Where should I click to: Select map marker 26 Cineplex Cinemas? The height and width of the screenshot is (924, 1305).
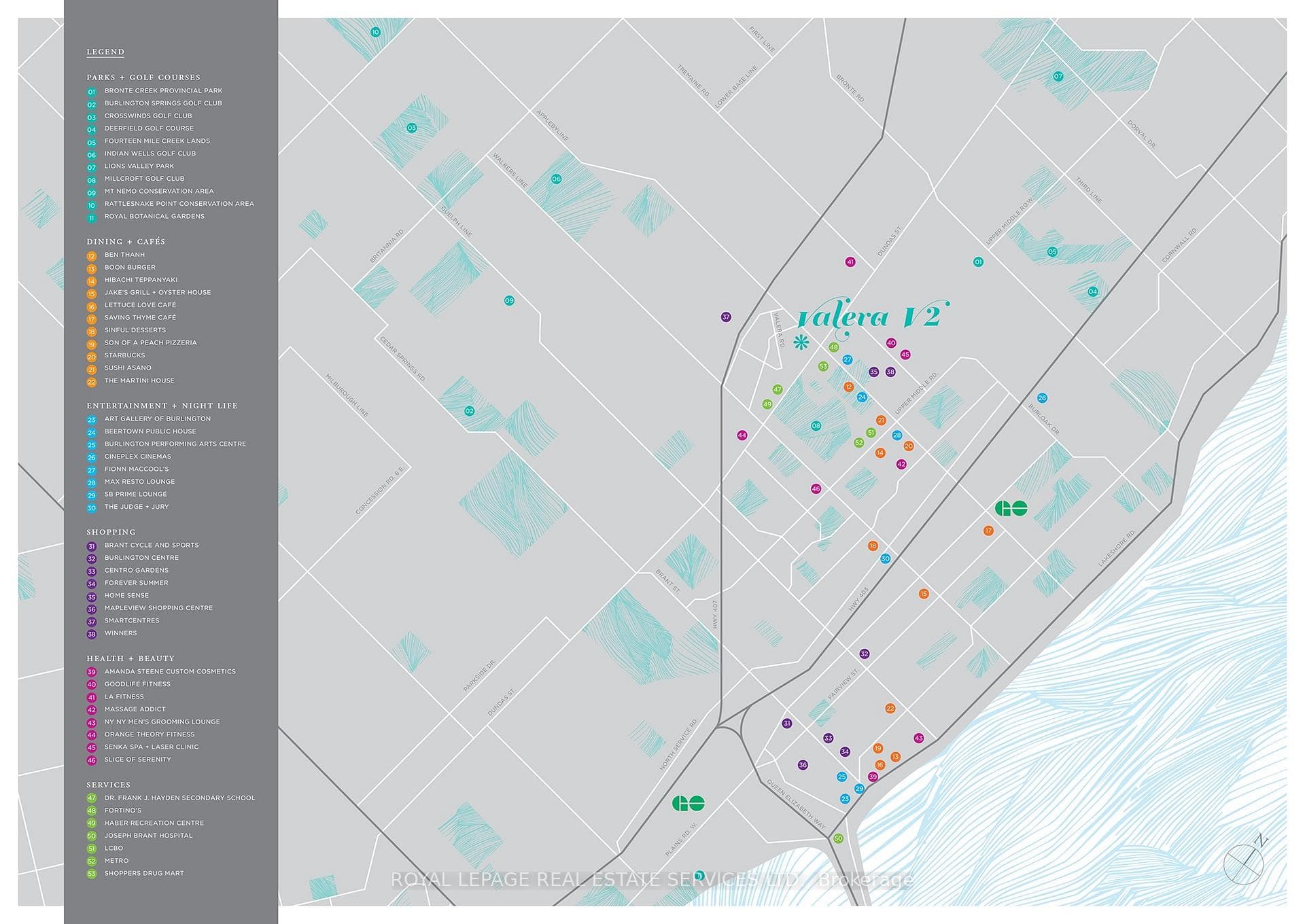[x=1042, y=398]
